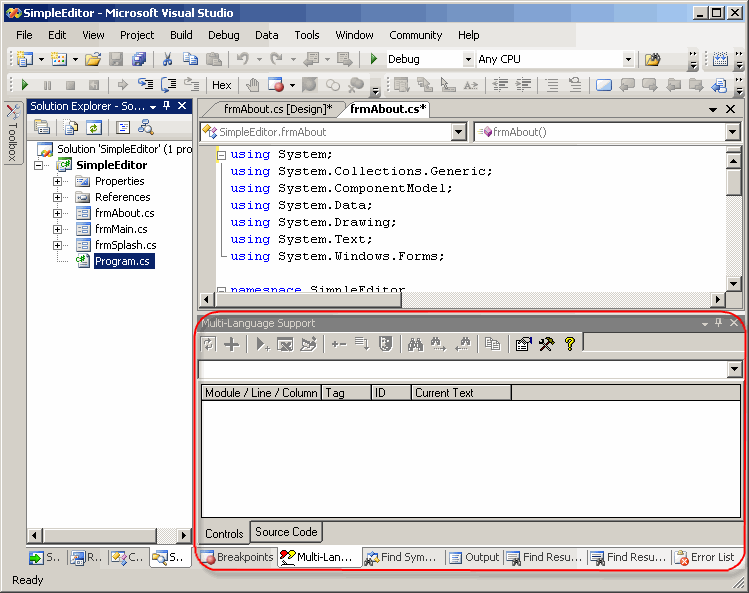Click the Current Text column header

tap(460, 393)
